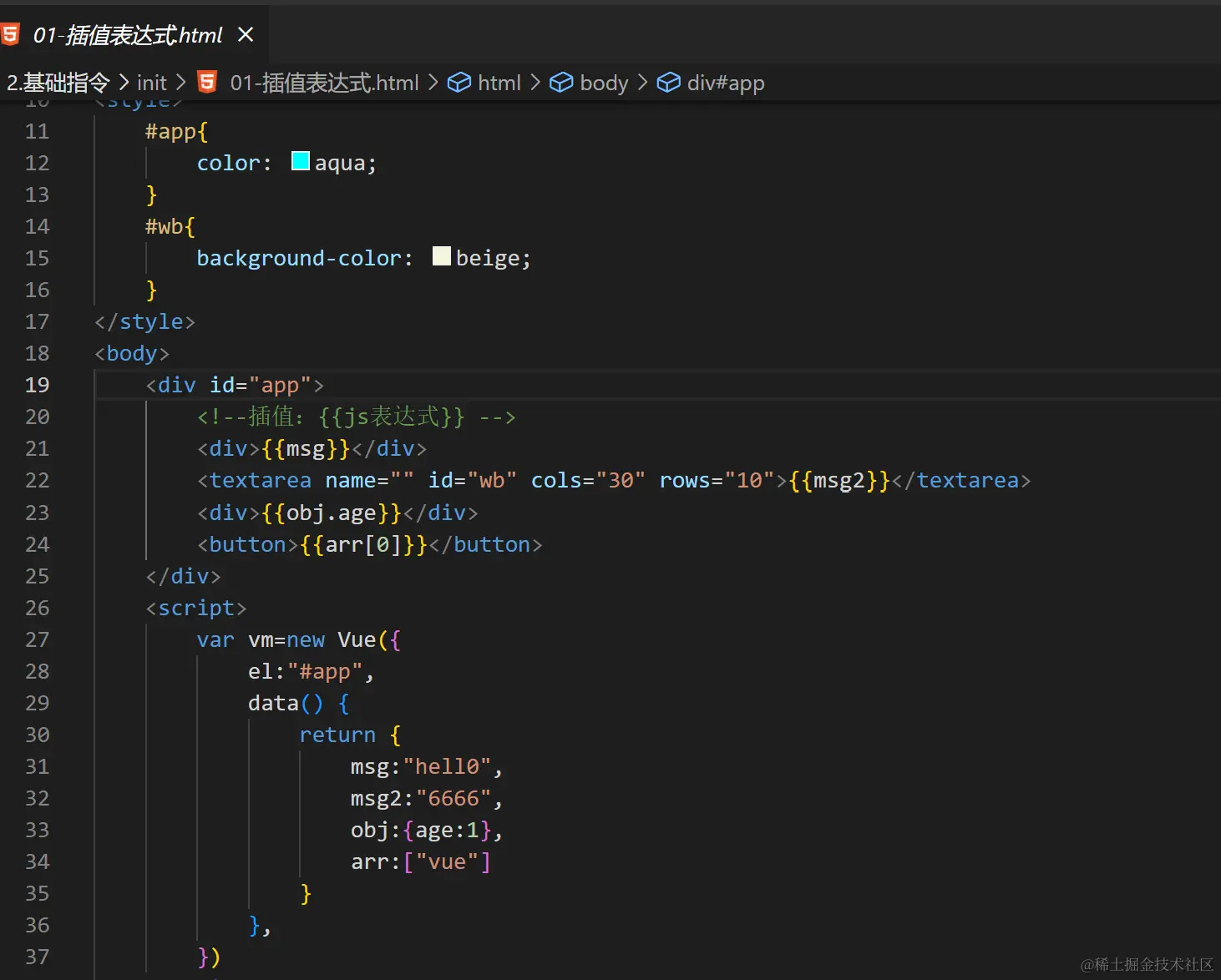The height and width of the screenshot is (980, 1221).
Task: Select the 01-插值表达式.html editor tab
Action: [128, 35]
